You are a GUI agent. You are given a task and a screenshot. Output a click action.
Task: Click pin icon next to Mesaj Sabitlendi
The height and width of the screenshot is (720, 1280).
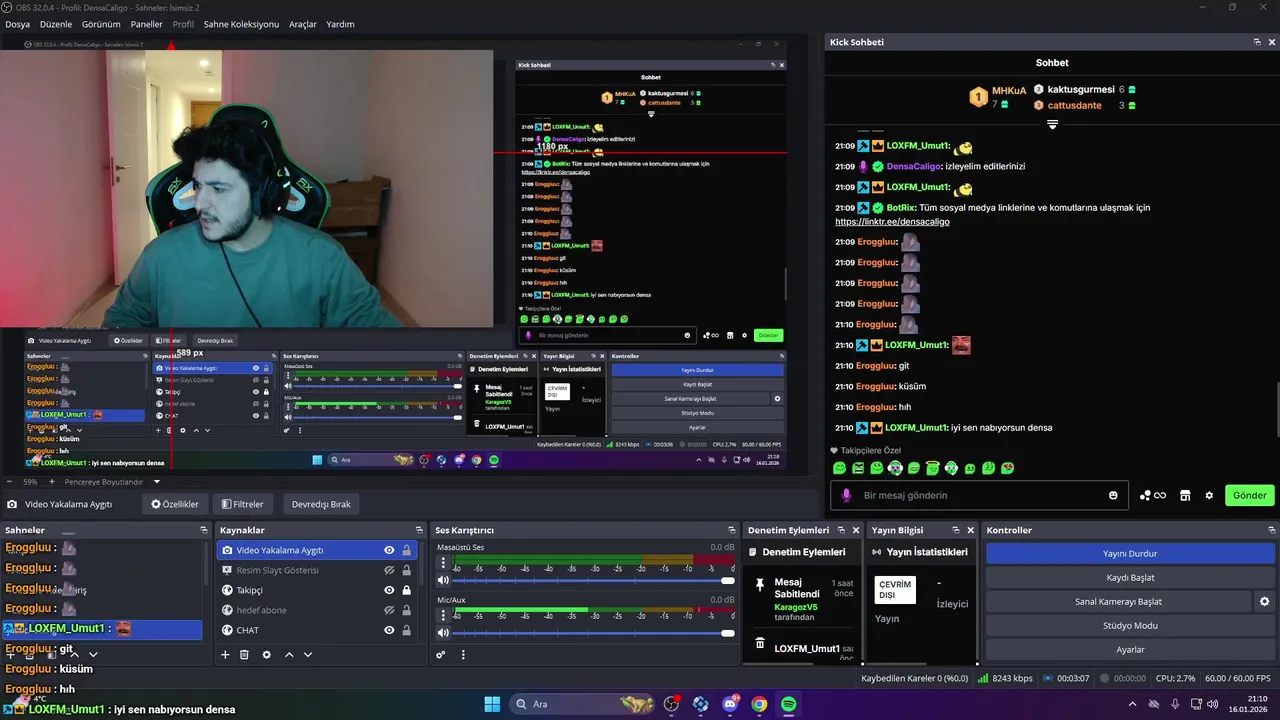(760, 584)
